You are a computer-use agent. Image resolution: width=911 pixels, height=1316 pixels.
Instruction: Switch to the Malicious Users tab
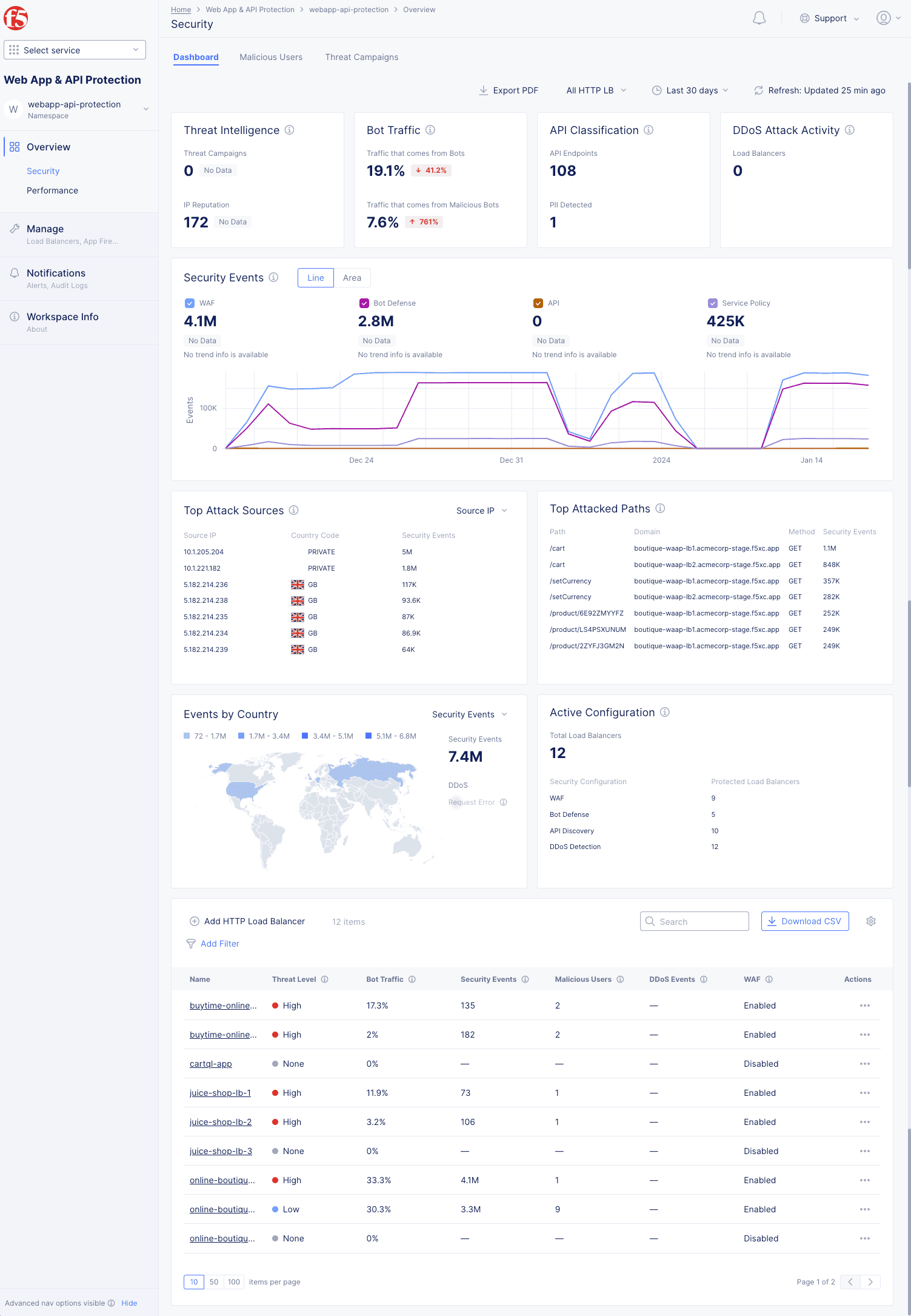click(x=271, y=57)
